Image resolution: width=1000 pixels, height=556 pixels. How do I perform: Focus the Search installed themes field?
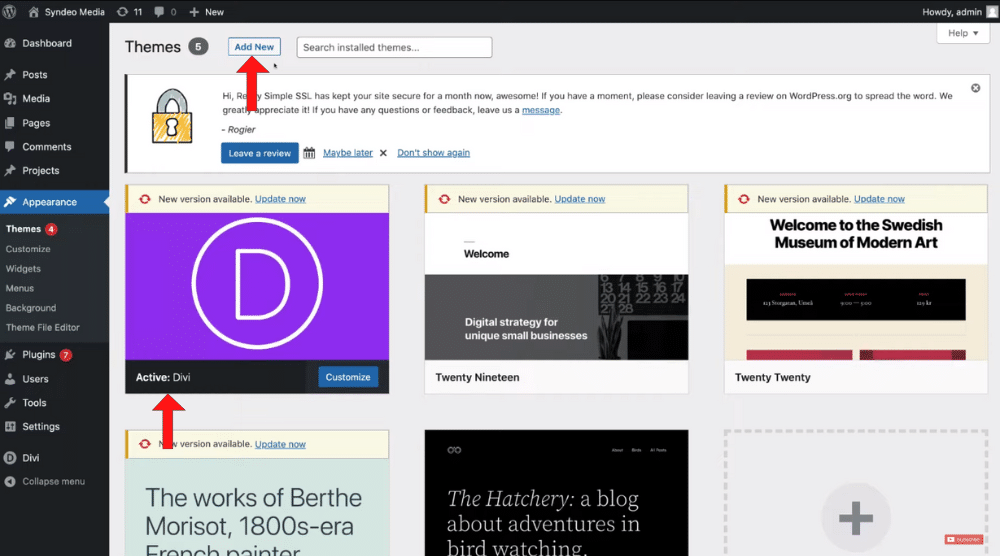click(394, 47)
